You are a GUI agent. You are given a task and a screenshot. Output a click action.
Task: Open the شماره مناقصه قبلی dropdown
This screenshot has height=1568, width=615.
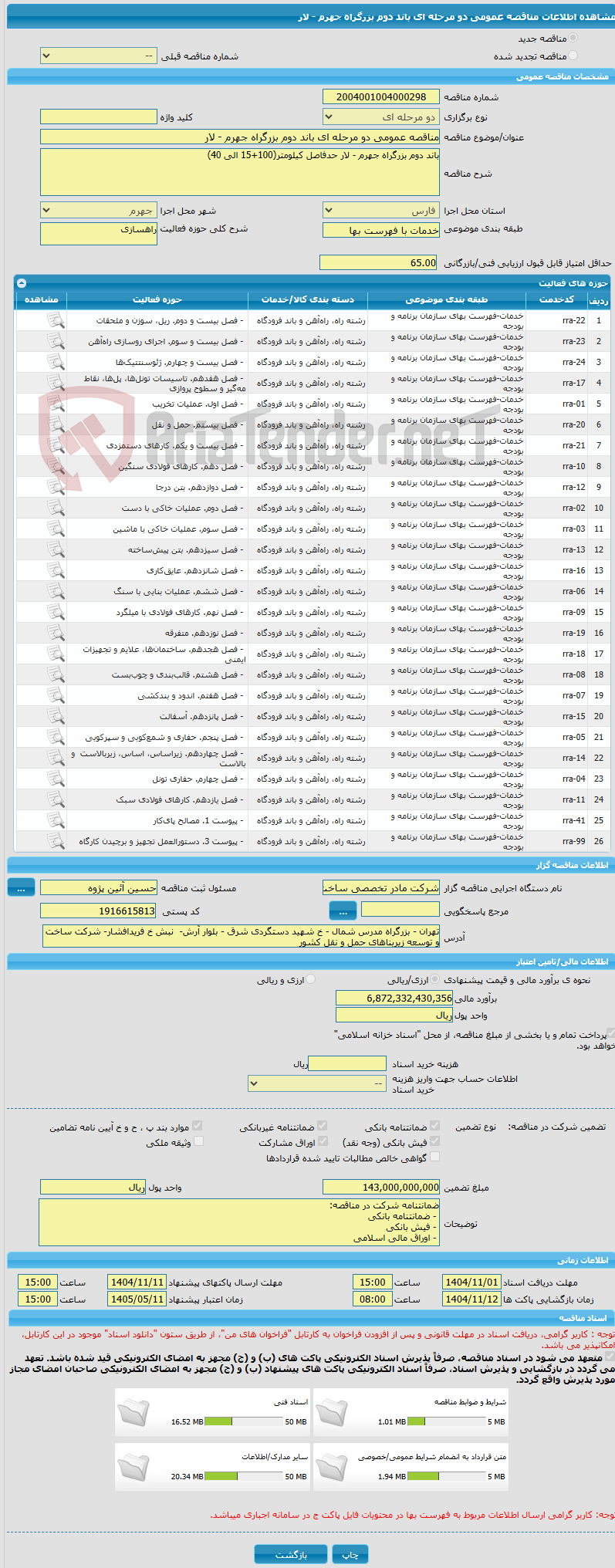click(x=98, y=56)
